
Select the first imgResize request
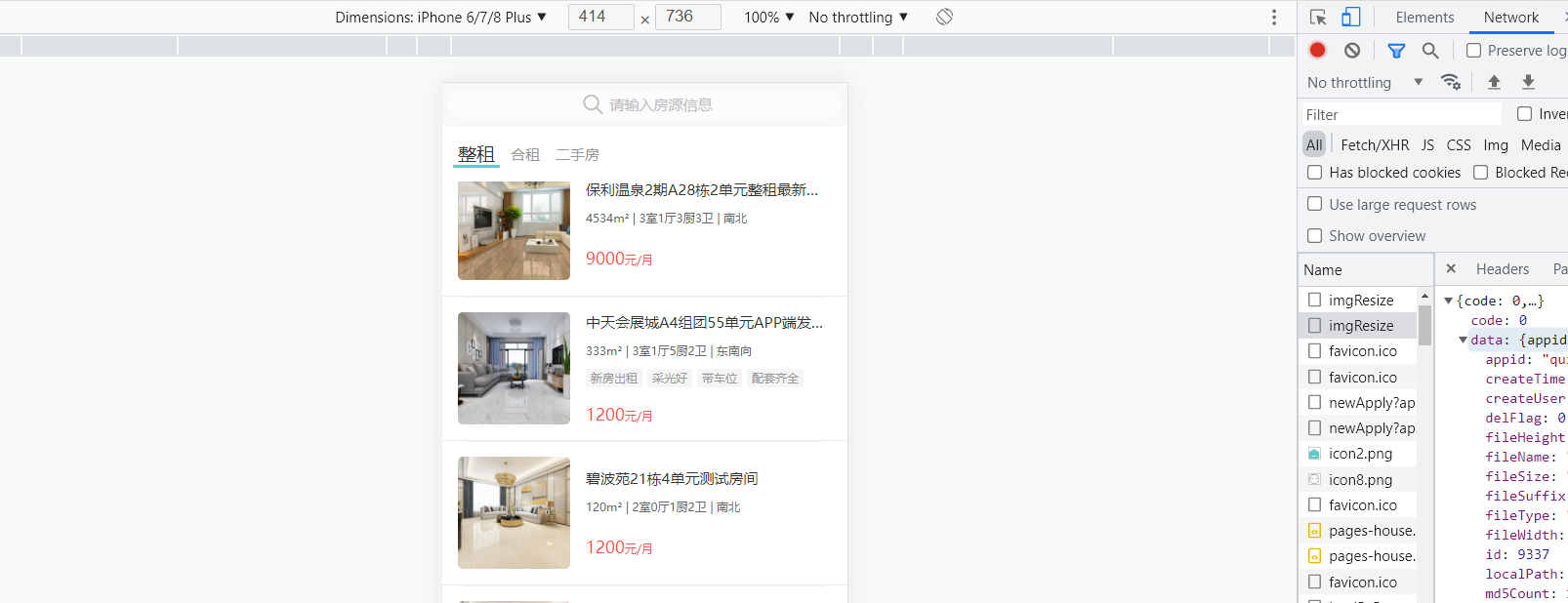coord(1358,301)
